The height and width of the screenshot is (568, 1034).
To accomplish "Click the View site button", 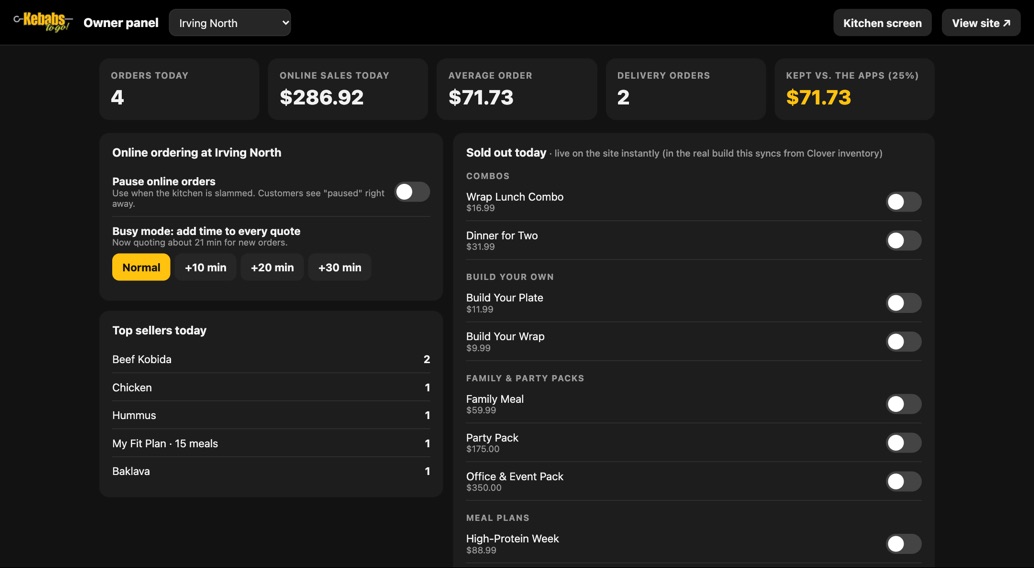I will coord(981,23).
